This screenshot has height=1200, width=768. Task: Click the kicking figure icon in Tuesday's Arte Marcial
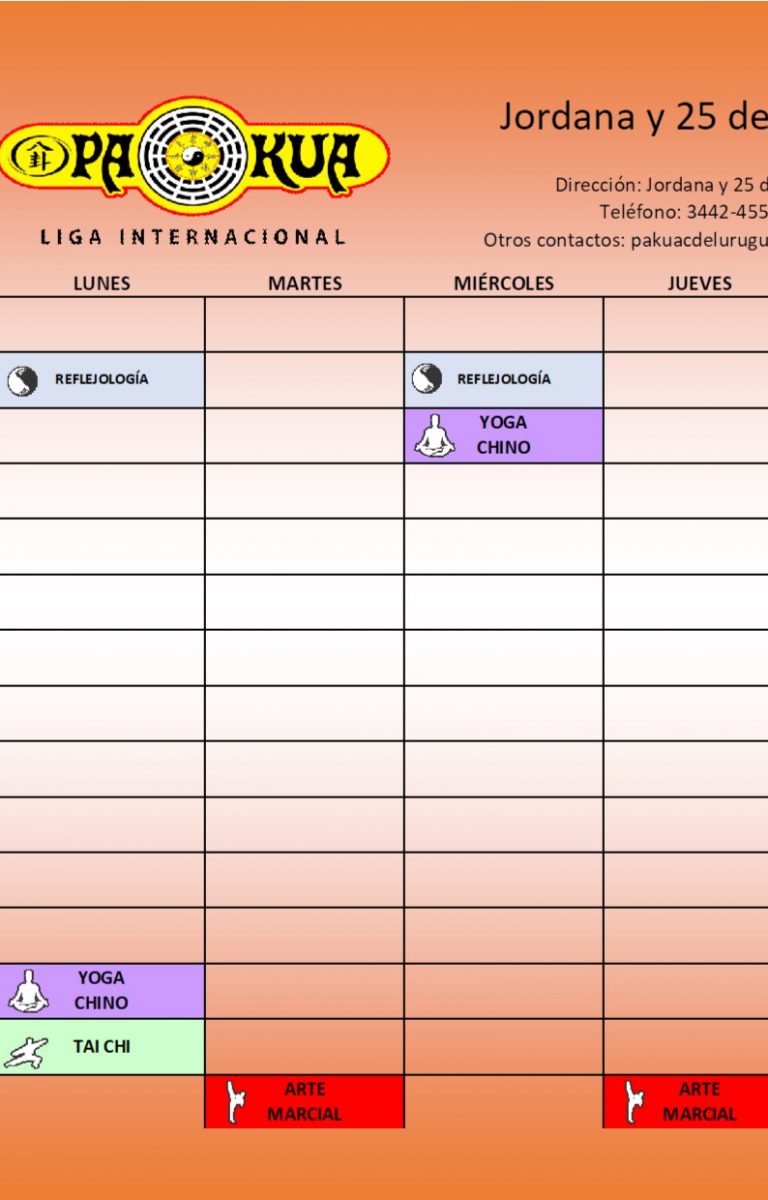[236, 1101]
